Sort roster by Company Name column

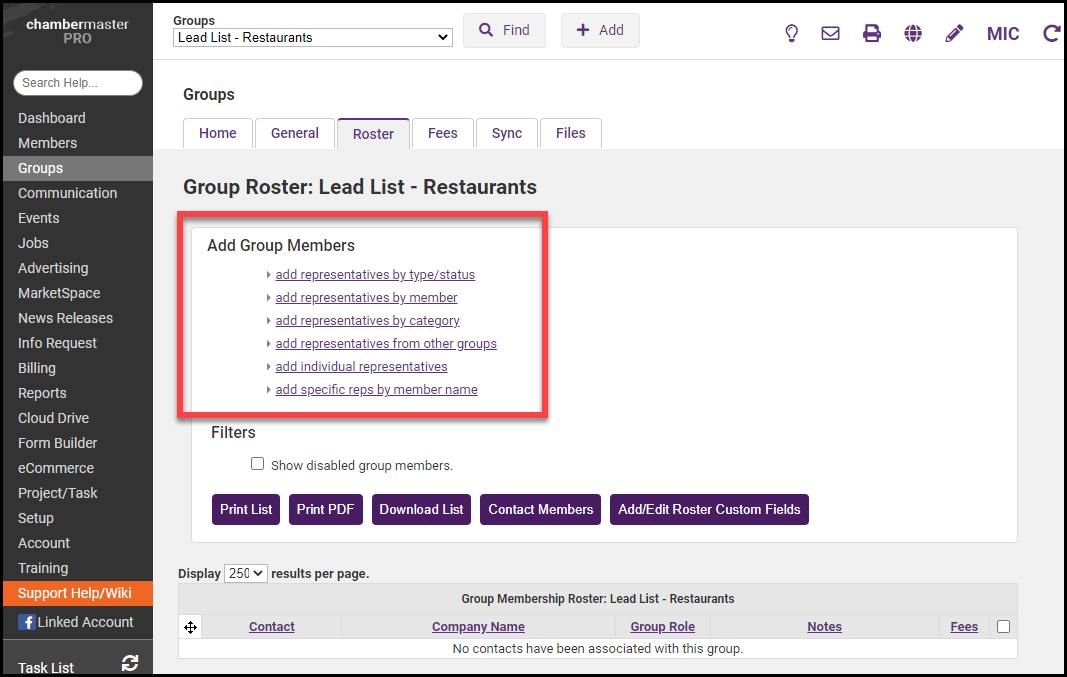[478, 627]
